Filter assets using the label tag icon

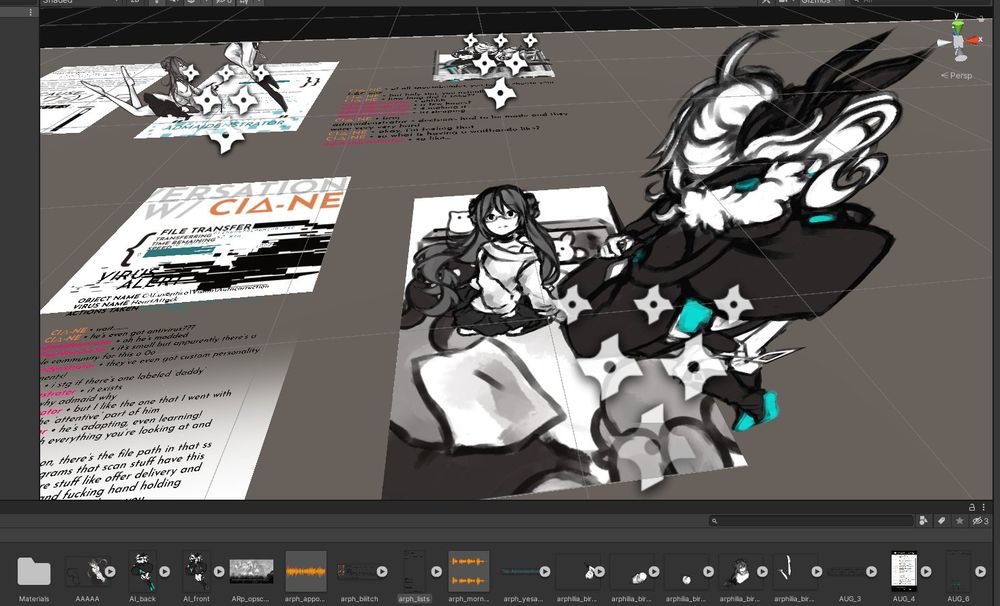[x=941, y=520]
